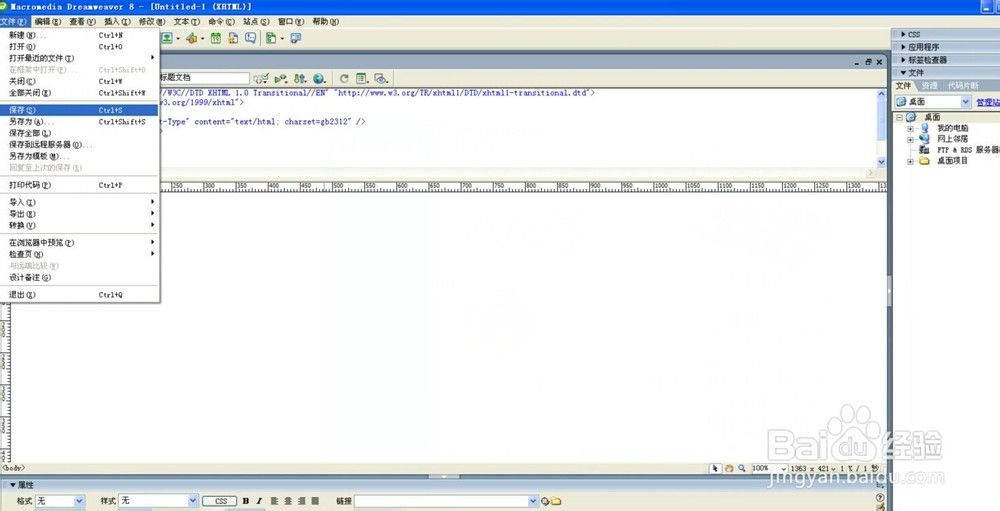Expand the Export (导出) submenu
1000x511 pixels.
pyautogui.click(x=80, y=214)
